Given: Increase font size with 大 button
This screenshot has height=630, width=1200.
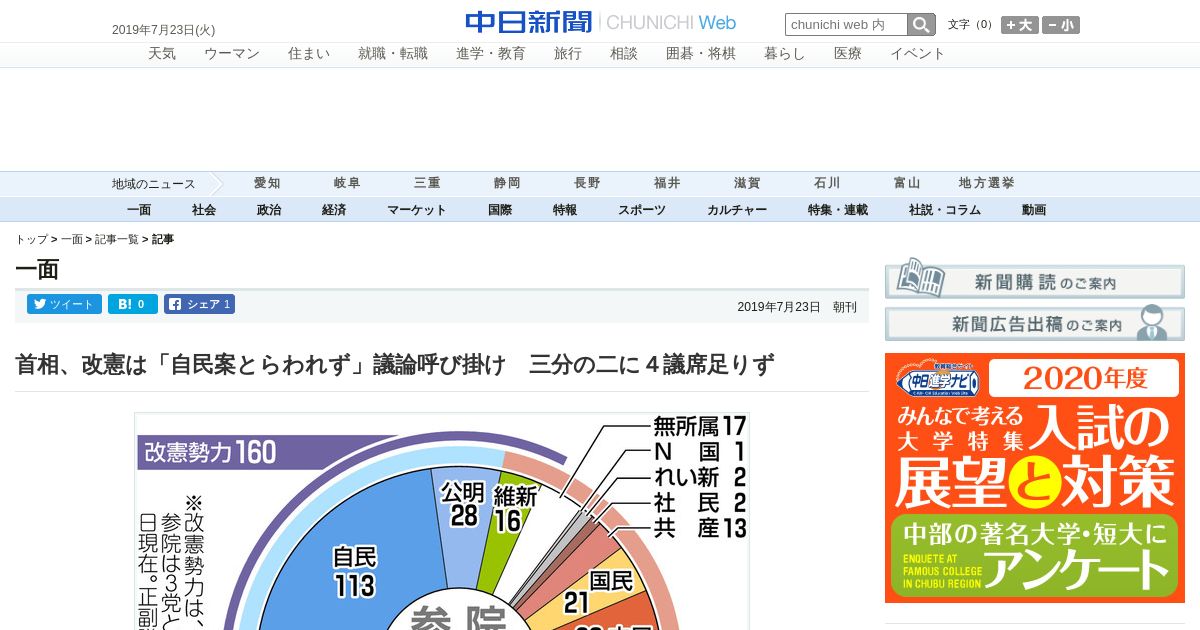Looking at the screenshot, I should click(1020, 25).
